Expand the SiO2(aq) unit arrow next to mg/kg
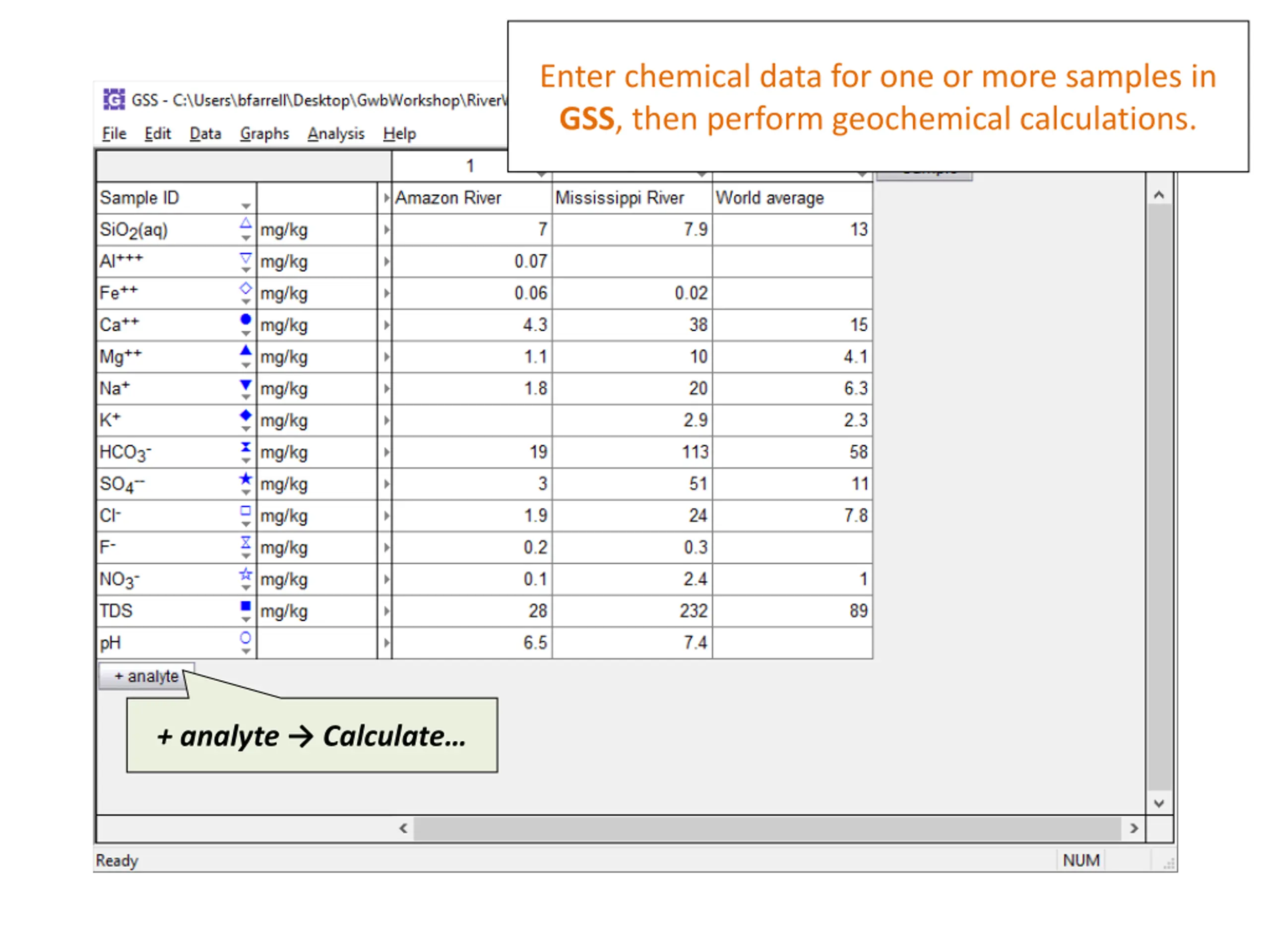The image size is (1270, 952). coord(386,230)
